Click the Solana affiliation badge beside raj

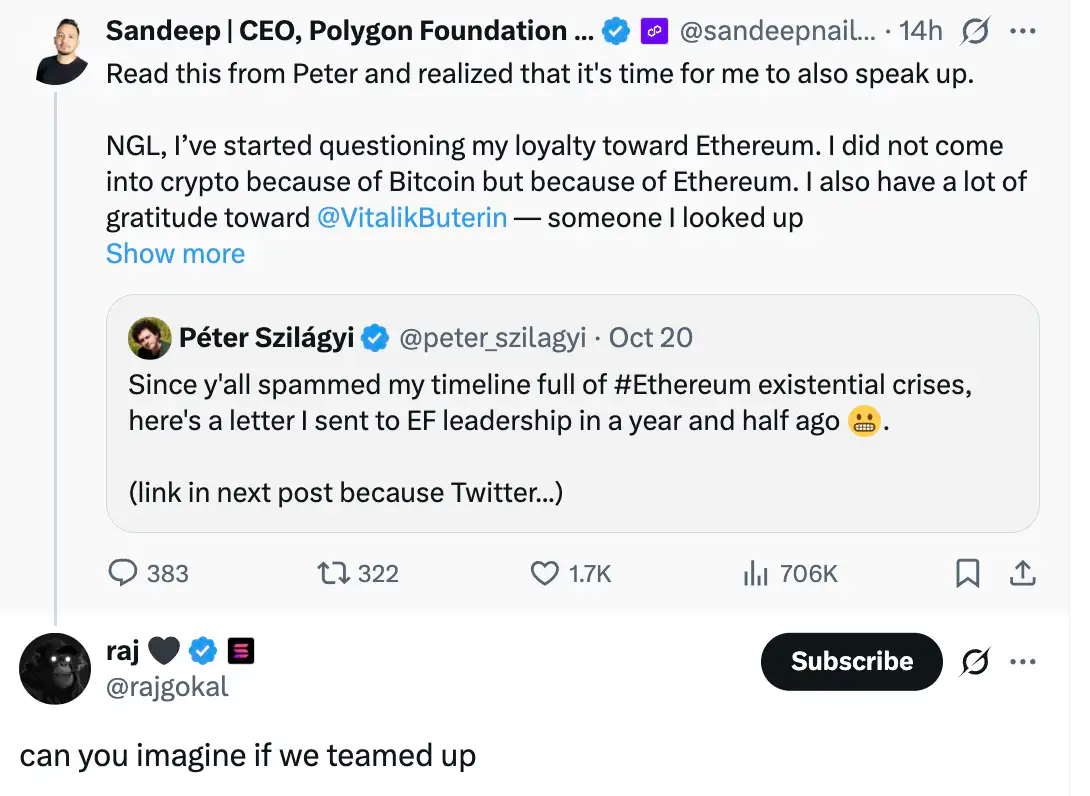(x=241, y=652)
